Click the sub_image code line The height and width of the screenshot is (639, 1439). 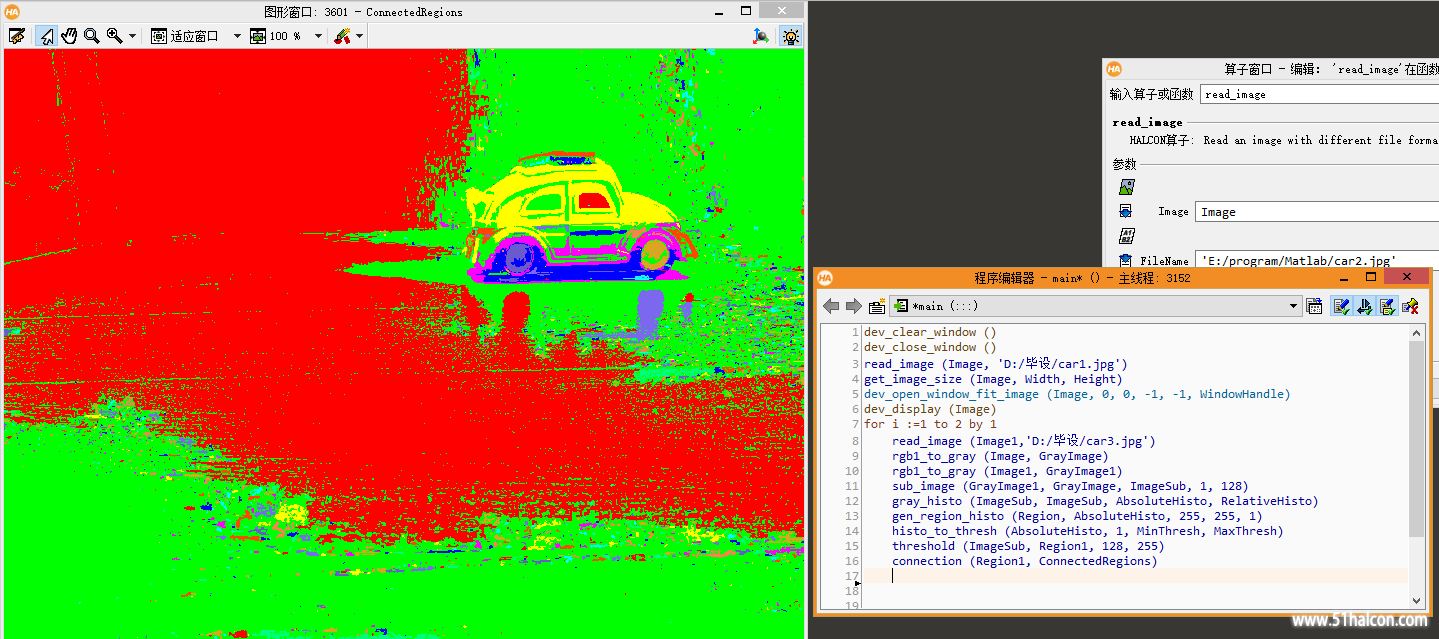1070,486
